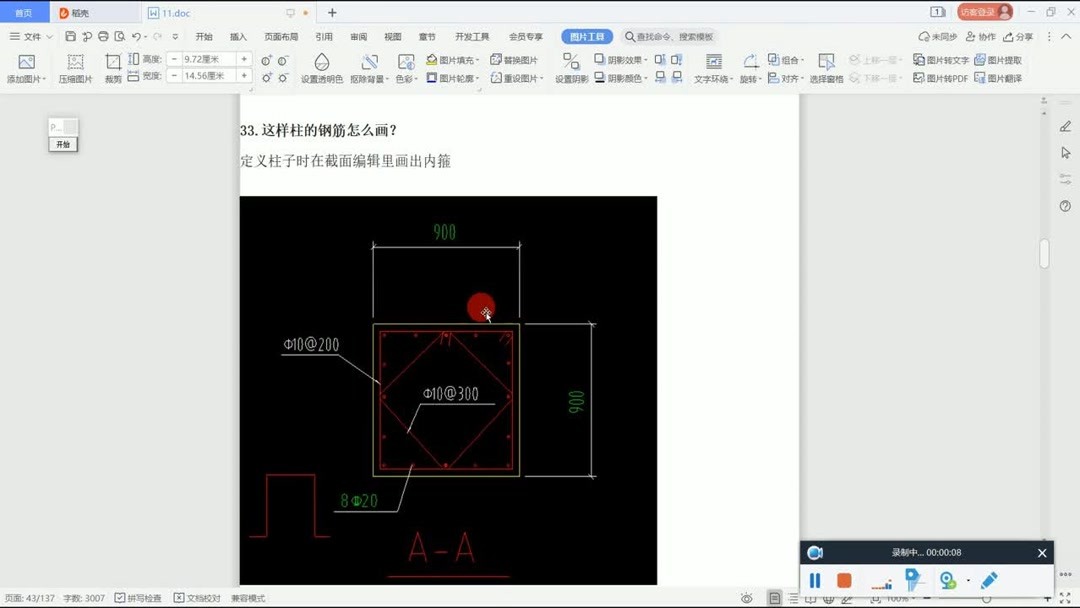Open the 对齐 dropdown menu
Viewport: 1080px width, 608px height.
pyautogui.click(x=789, y=77)
